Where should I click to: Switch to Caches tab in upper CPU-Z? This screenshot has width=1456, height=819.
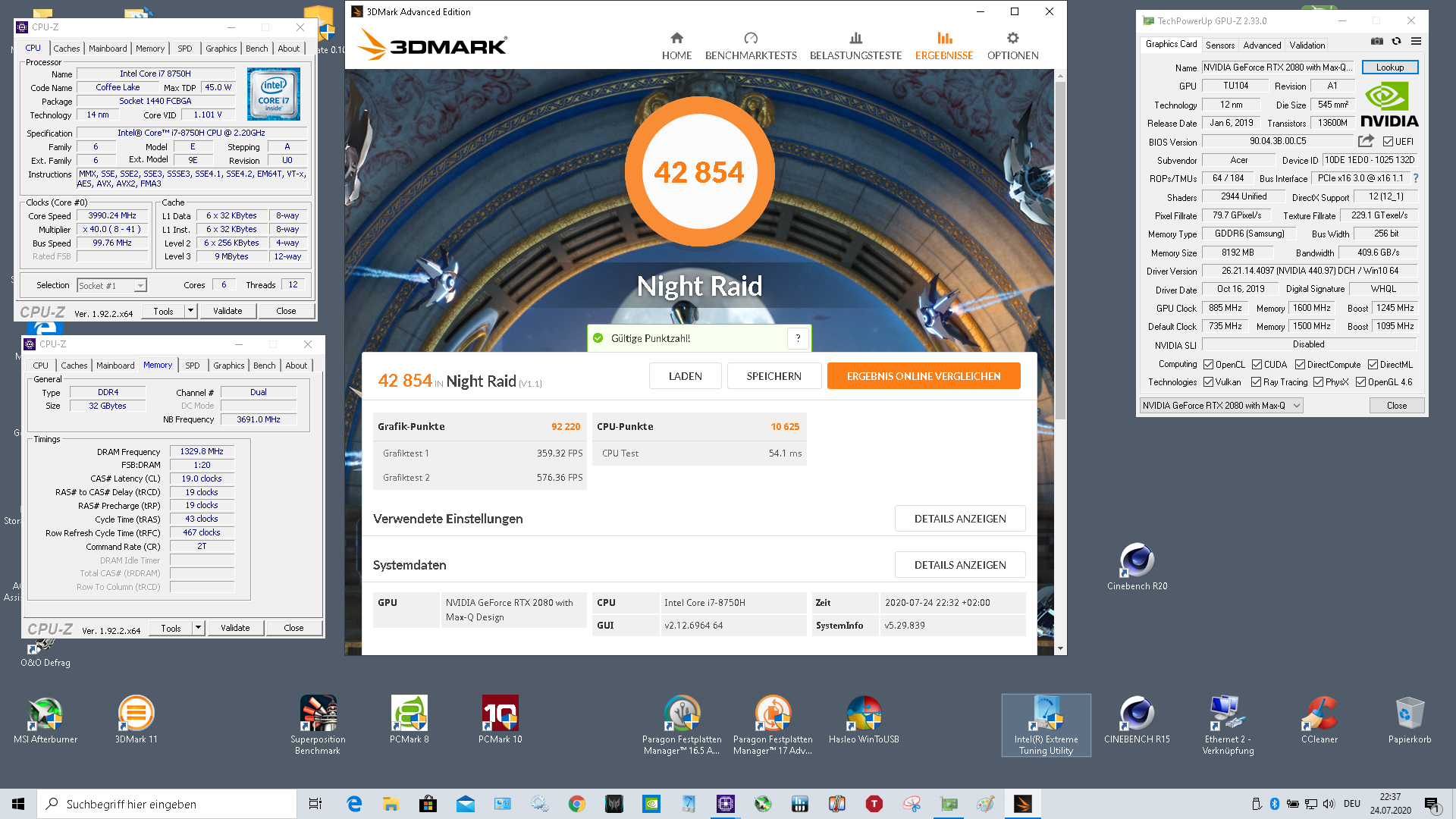click(67, 49)
